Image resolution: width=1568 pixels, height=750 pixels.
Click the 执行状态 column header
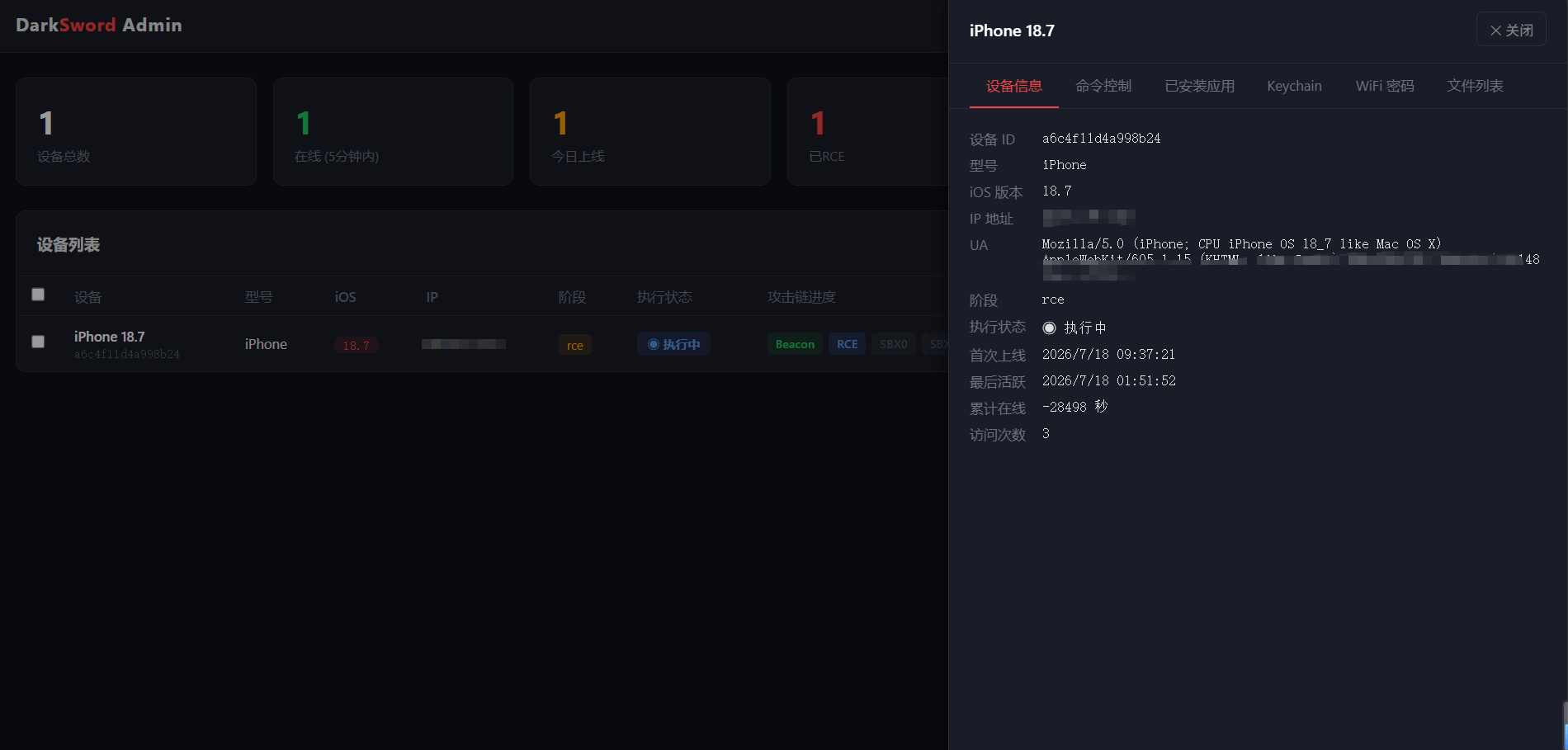click(x=664, y=297)
